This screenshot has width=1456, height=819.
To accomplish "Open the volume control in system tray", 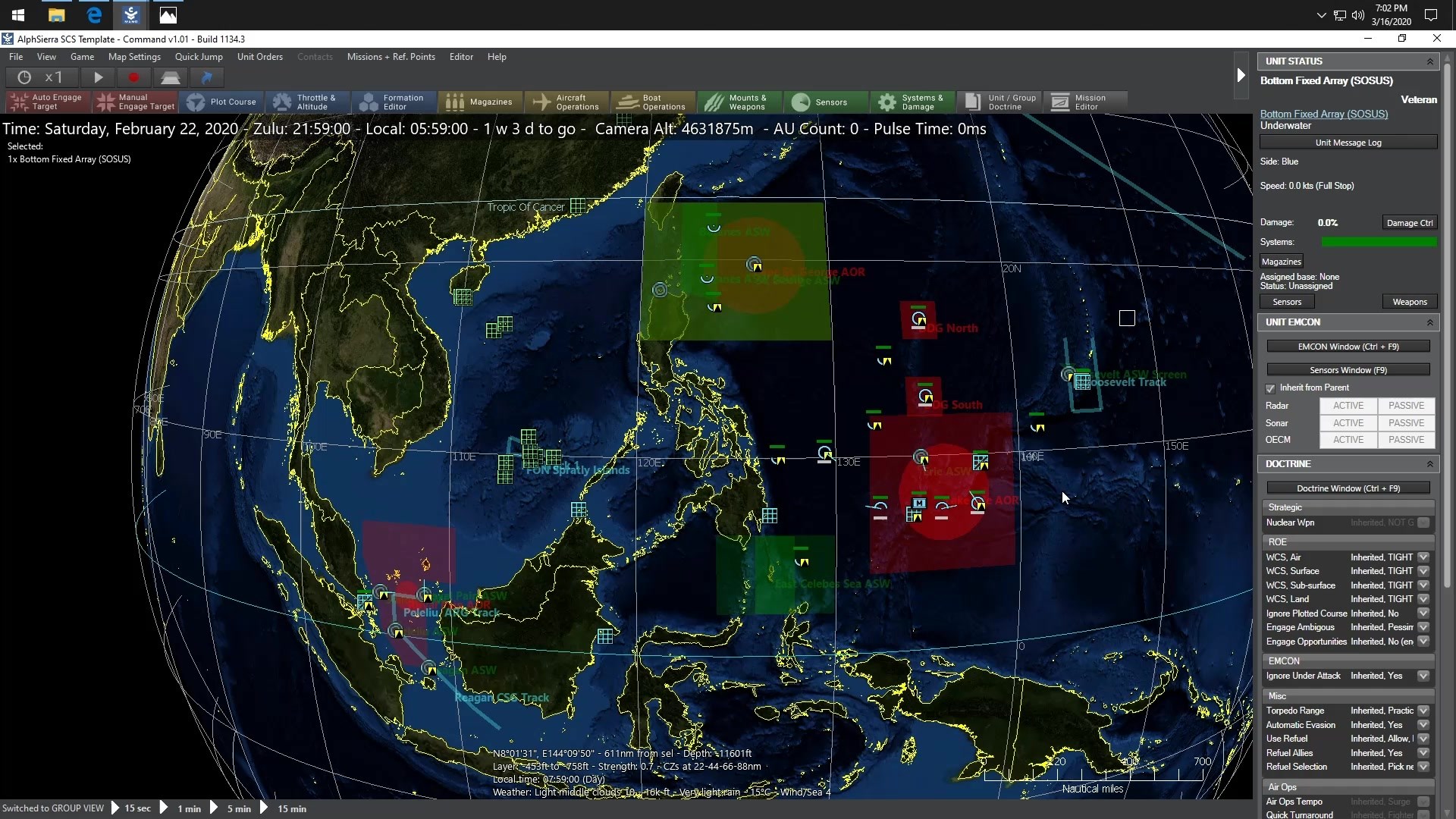I will point(1357,15).
